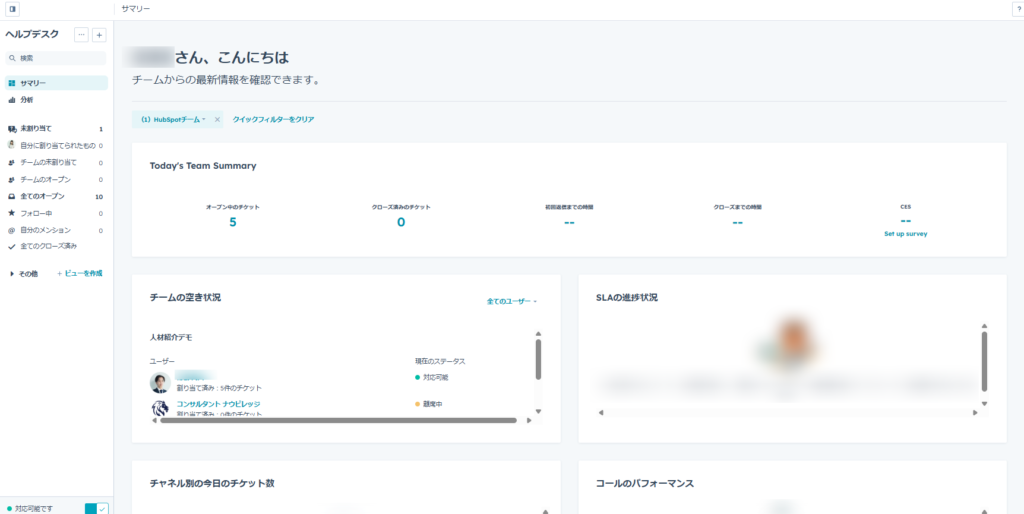
Task: Click the SLA panel vertical scrollbar thumb
Action: coord(984,361)
